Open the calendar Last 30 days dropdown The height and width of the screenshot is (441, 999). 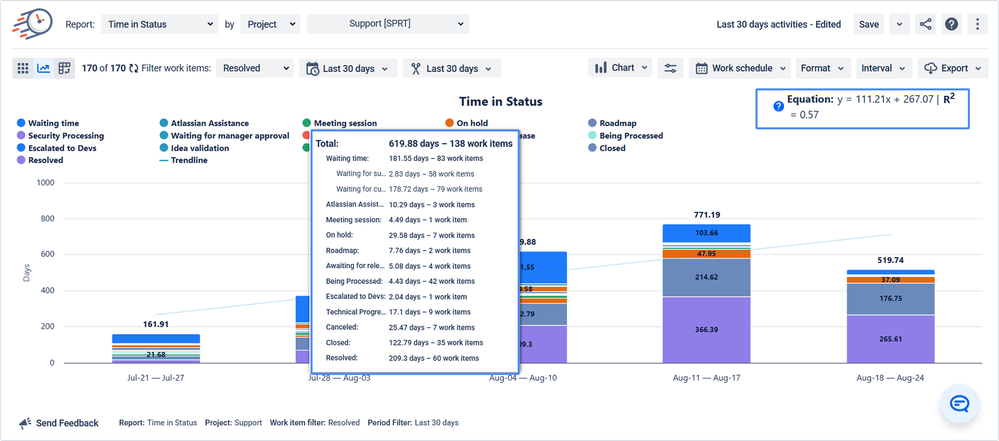[349, 68]
